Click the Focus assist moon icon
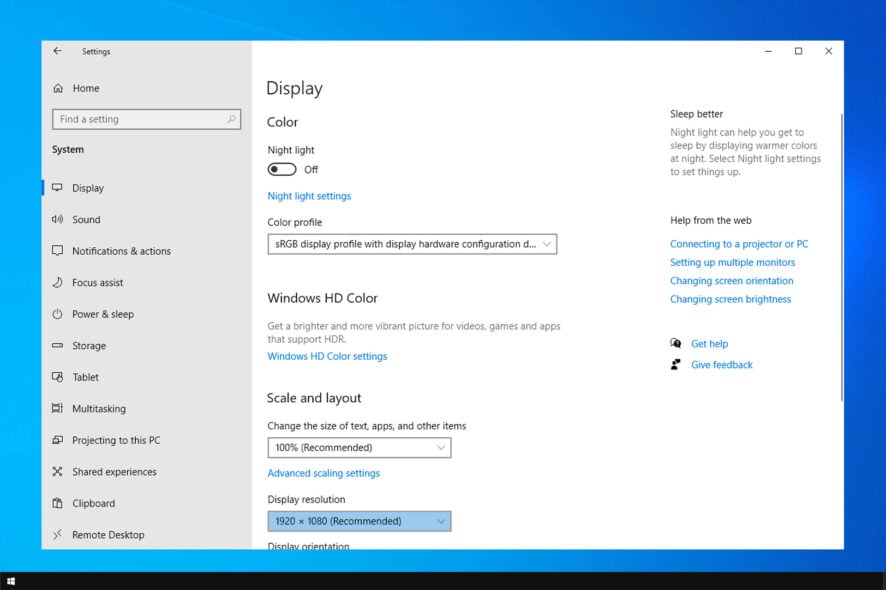 (x=57, y=282)
